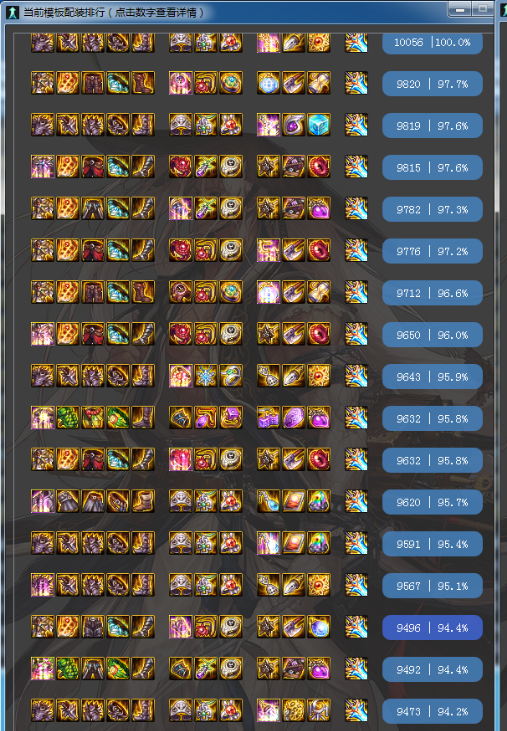Click the weapon icon in the 9820 row
The image size is (507, 731).
[x=356, y=83]
